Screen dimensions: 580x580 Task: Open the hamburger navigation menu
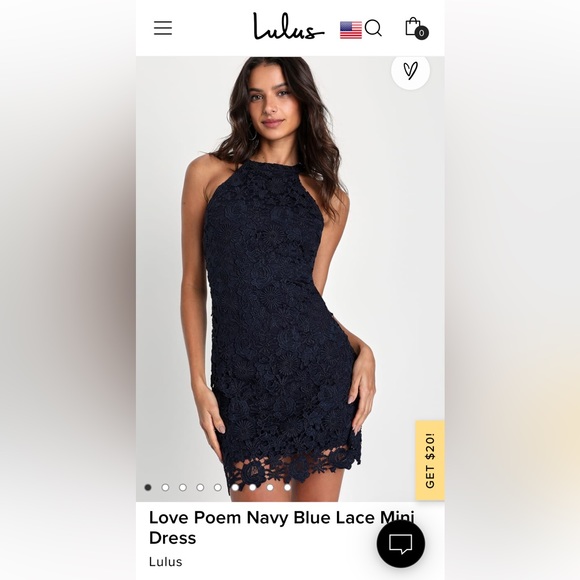coord(163,28)
